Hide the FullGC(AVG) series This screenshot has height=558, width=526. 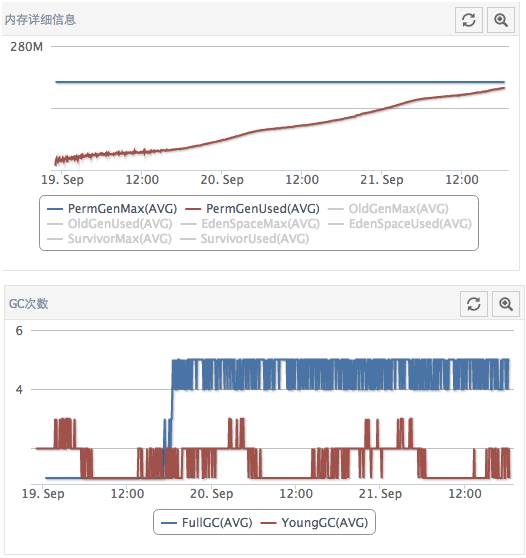[x=206, y=522]
